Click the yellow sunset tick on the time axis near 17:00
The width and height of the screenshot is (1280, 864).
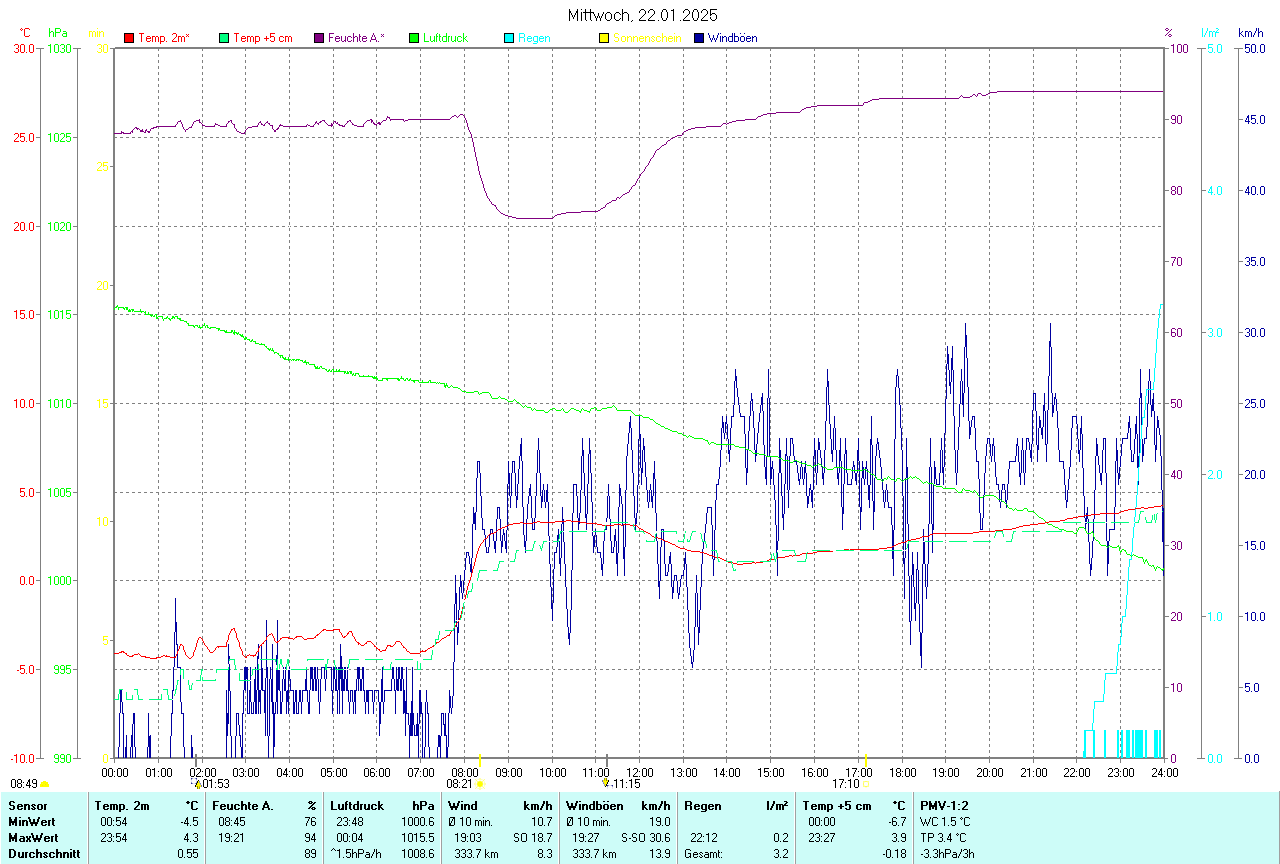point(866,762)
